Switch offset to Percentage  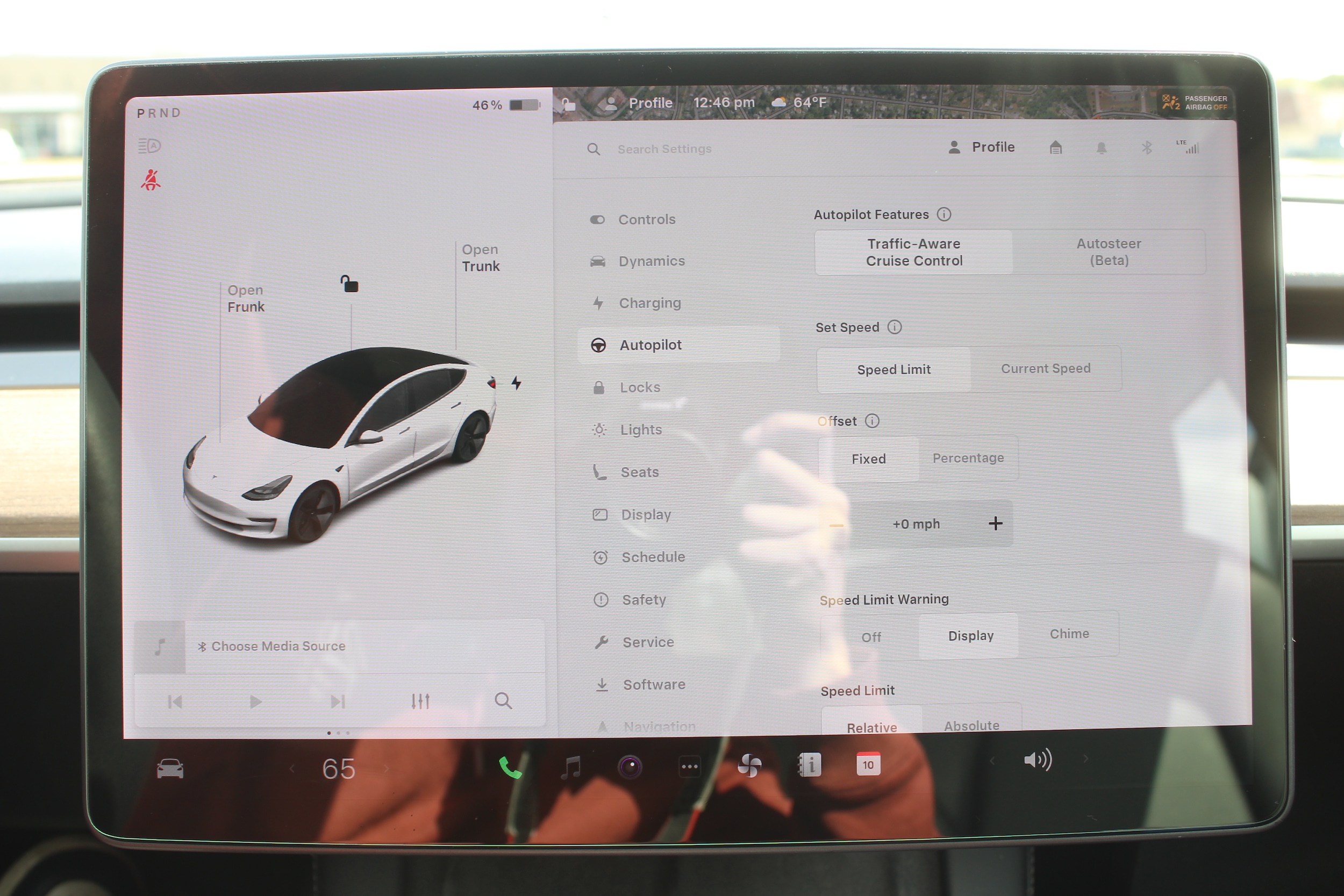pos(968,458)
